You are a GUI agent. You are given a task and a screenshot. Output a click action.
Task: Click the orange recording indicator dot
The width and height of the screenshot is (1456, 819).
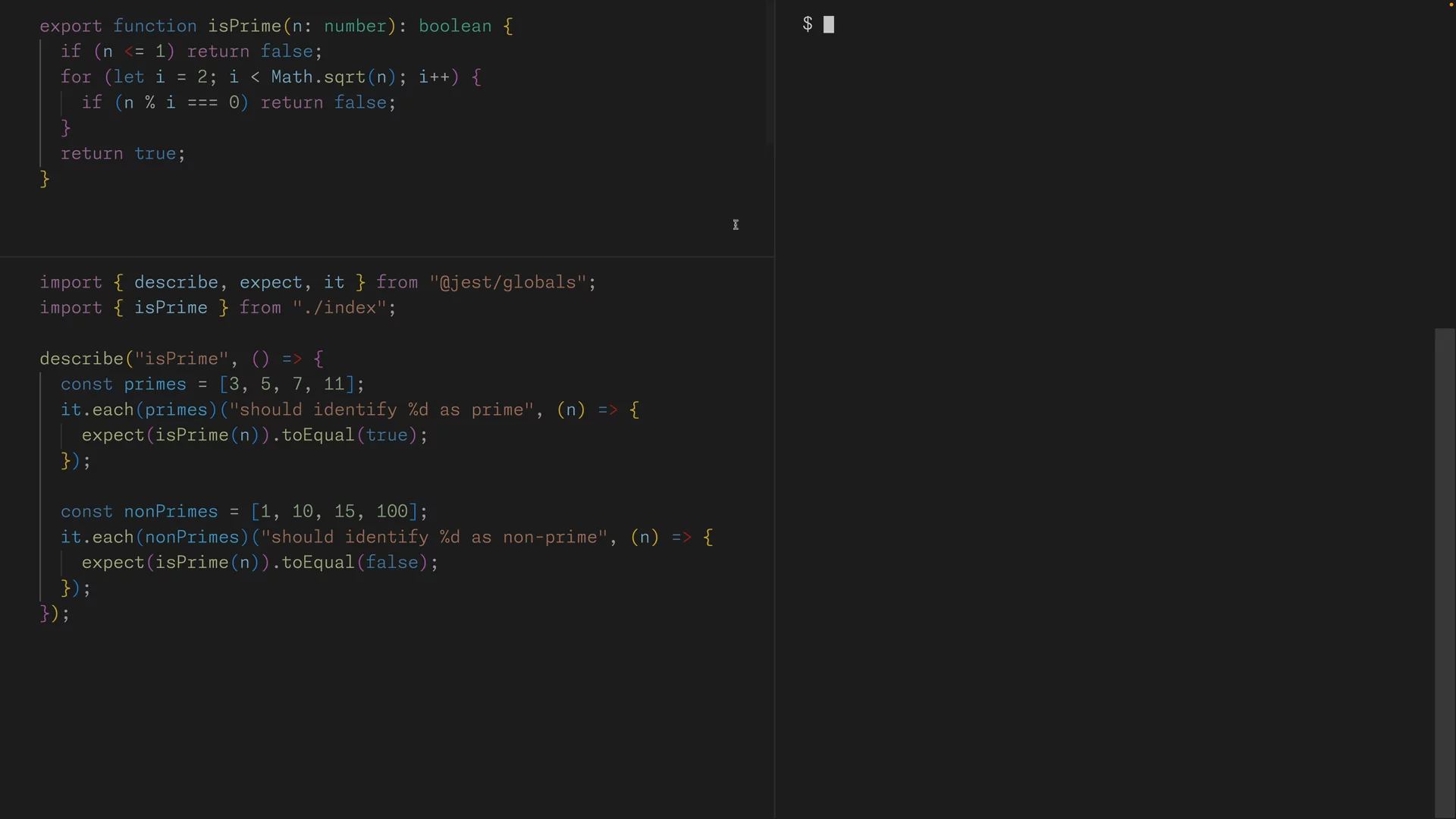click(1451, 5)
